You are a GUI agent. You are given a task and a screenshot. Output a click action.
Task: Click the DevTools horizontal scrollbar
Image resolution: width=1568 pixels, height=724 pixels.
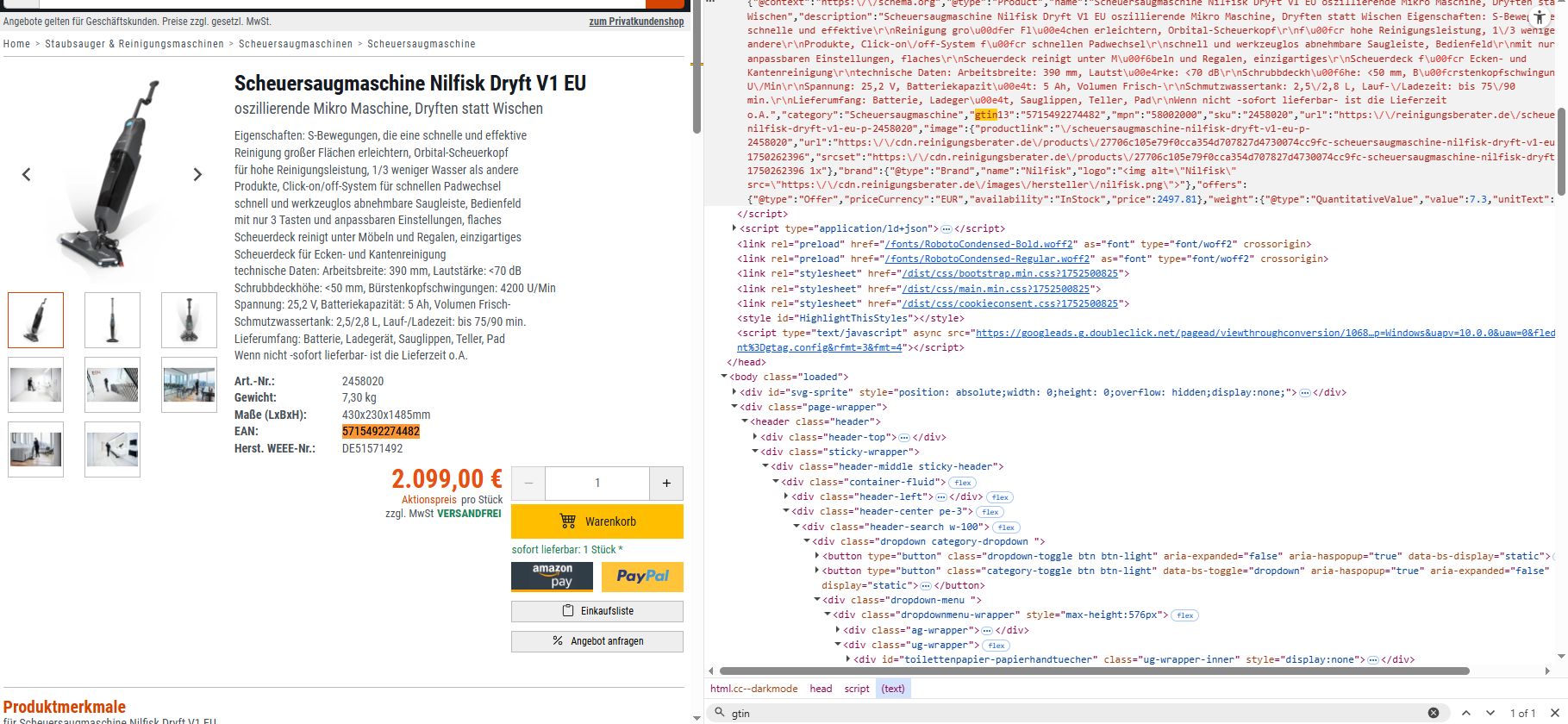point(1094,671)
